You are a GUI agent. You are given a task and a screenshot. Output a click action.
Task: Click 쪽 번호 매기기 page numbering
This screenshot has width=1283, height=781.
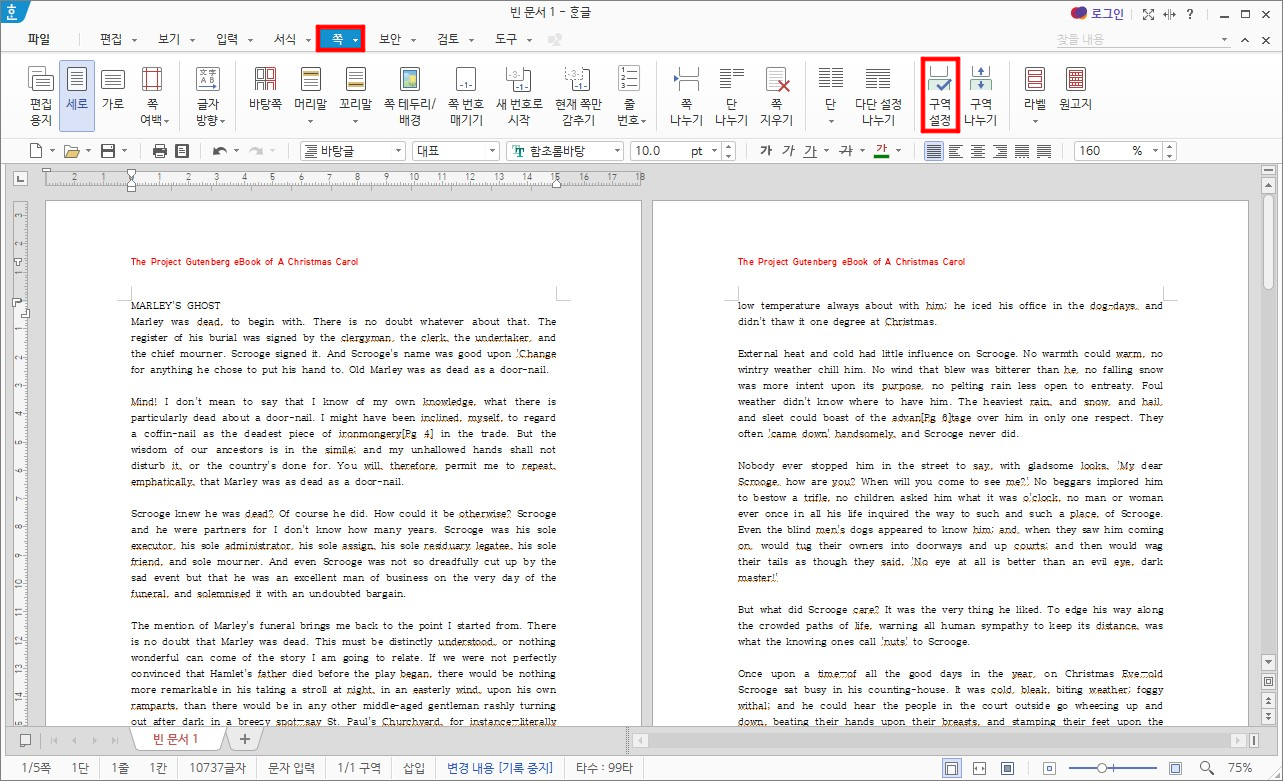pos(465,95)
